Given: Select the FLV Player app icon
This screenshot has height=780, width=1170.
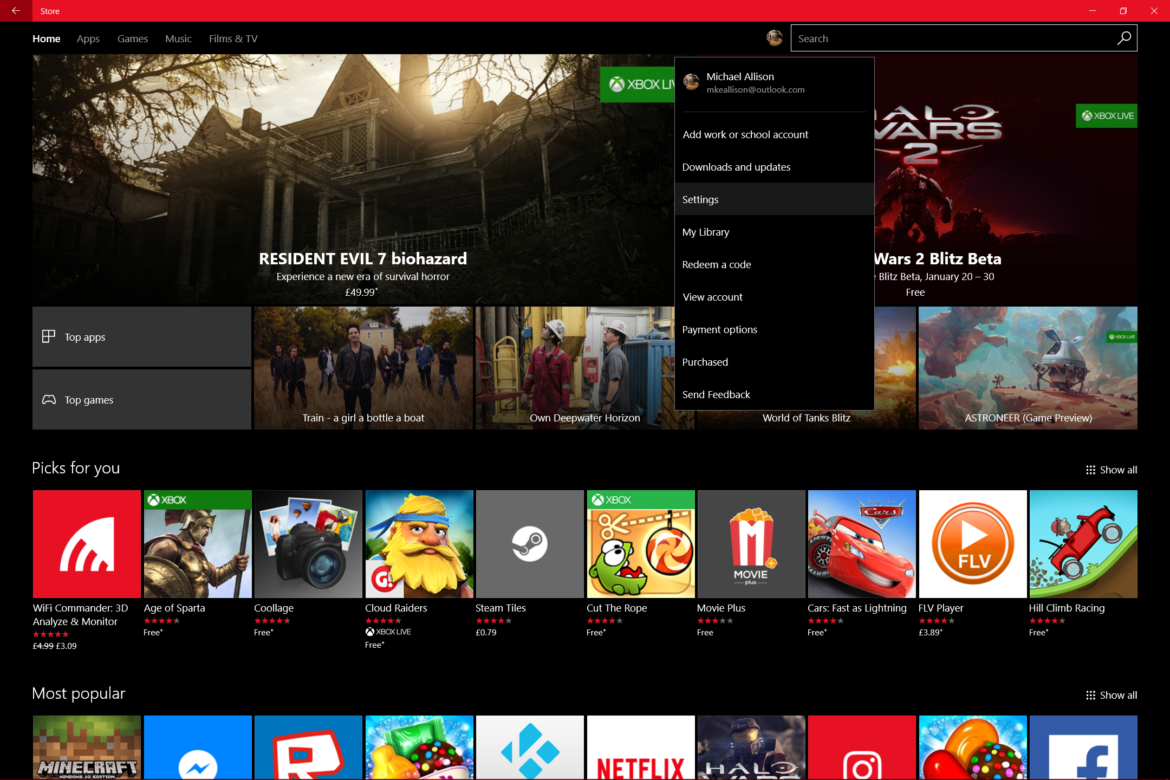Looking at the screenshot, I should pos(972,544).
